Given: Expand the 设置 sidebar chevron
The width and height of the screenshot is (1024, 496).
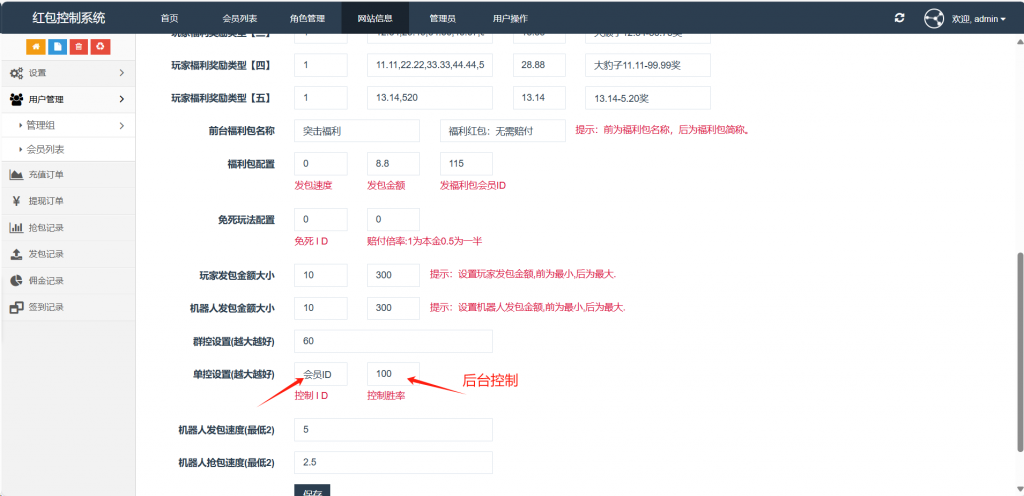Looking at the screenshot, I should 121,73.
